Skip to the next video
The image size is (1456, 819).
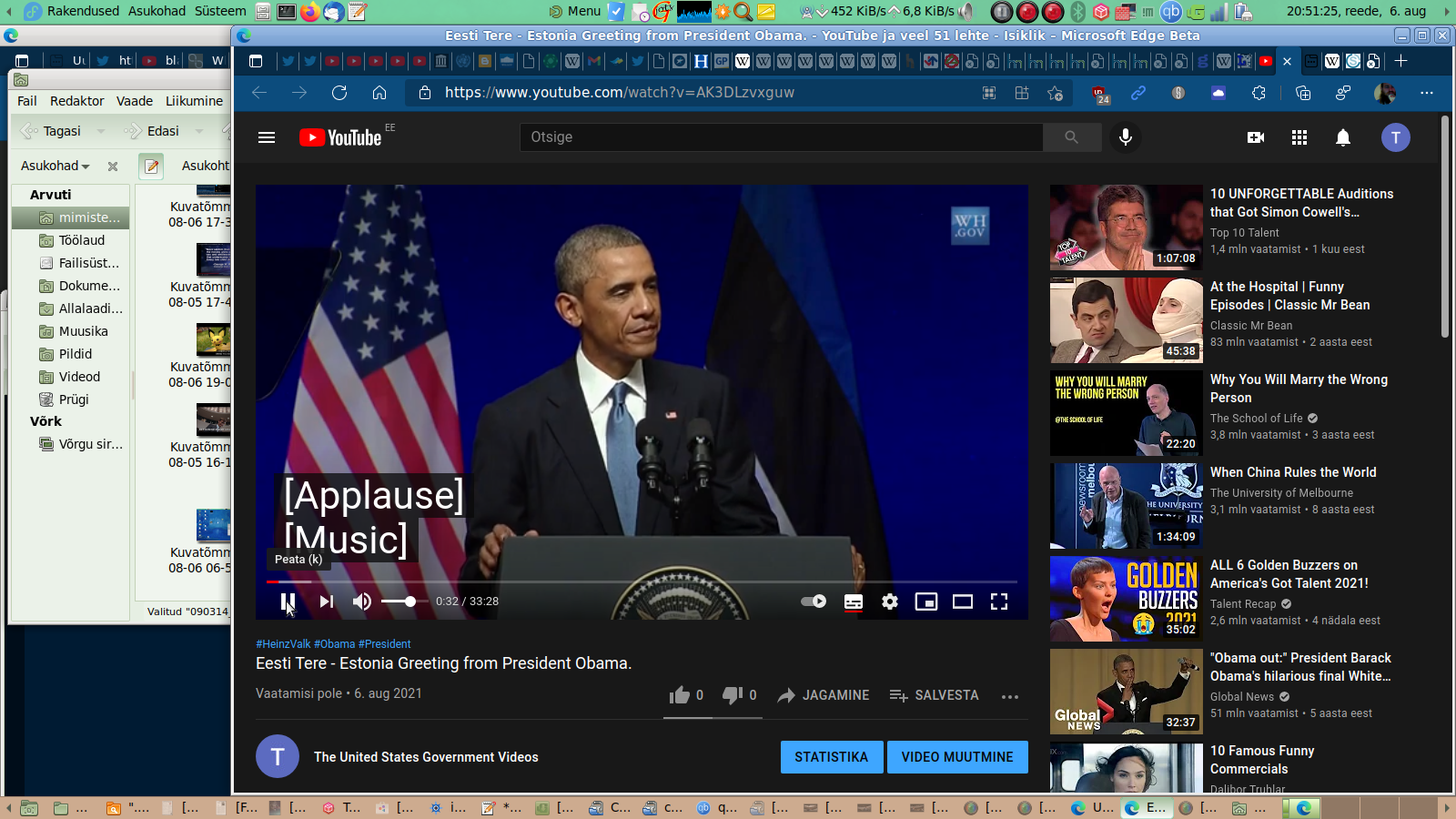point(326,602)
